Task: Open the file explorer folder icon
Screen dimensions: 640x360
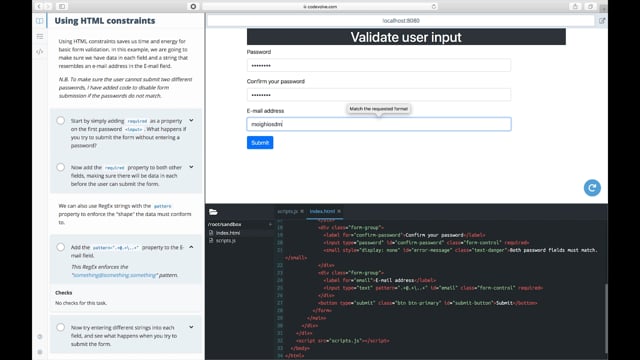Action: [213, 212]
